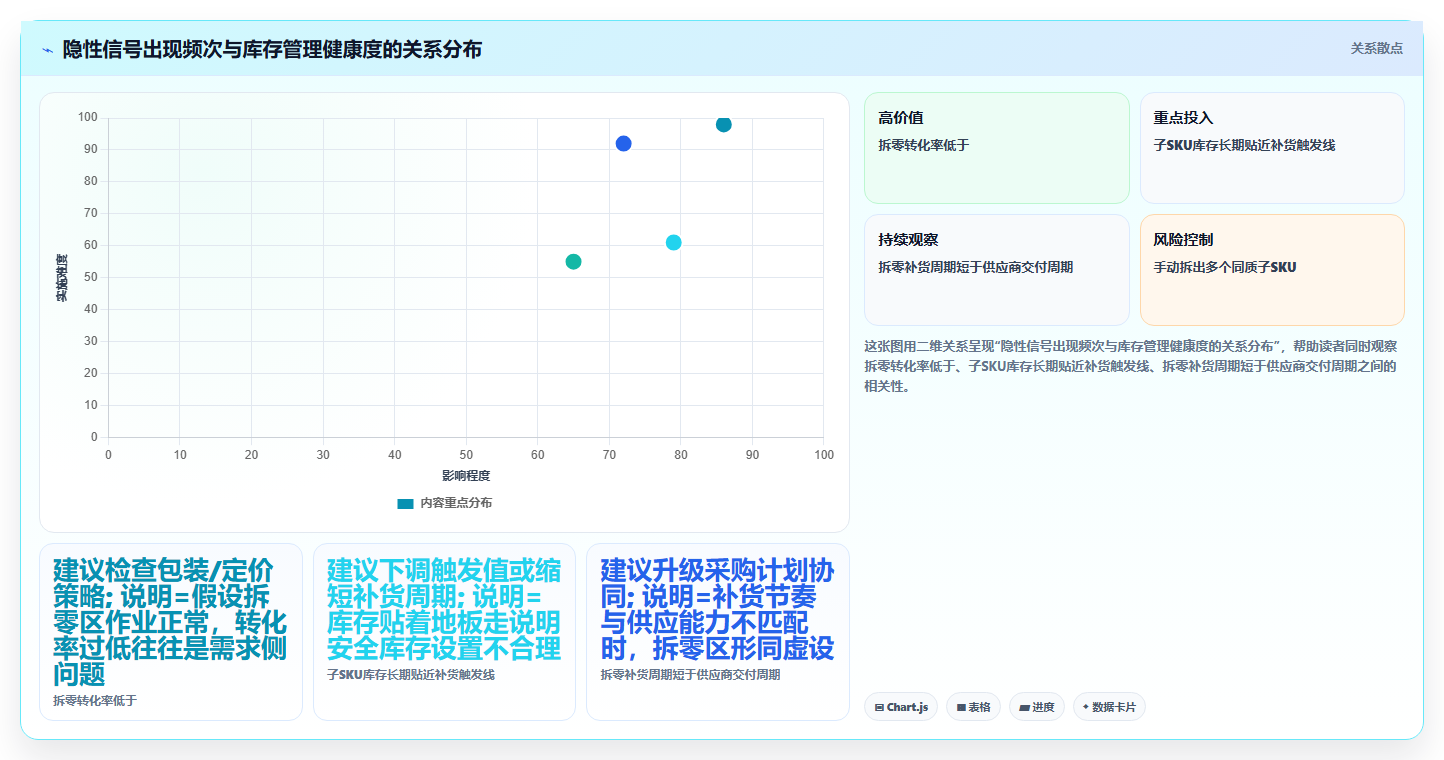
Task: Click 子SKU库存长期贴近补货触发线 under 重点投入
Action: [x=1244, y=145]
